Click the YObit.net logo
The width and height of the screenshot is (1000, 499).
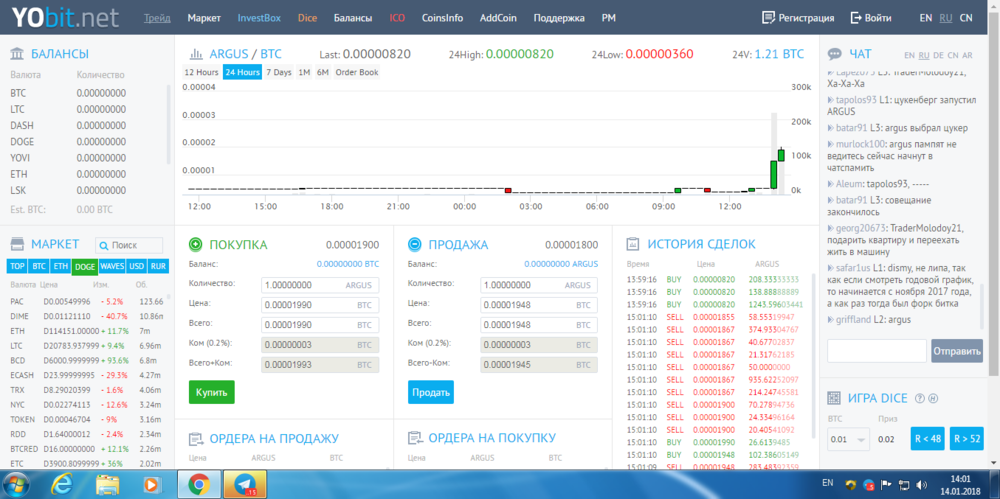point(59,17)
